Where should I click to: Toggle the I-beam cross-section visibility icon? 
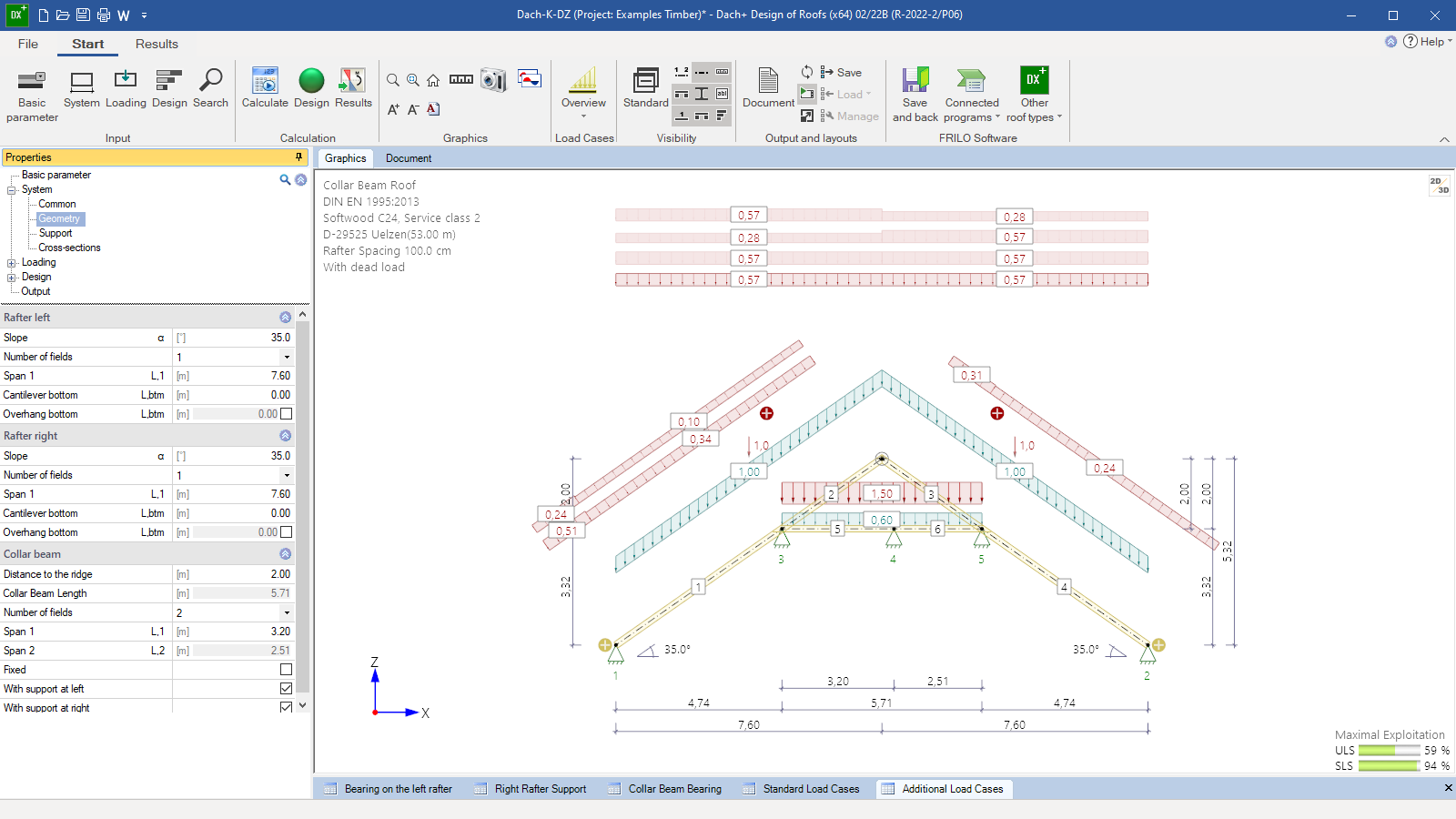coord(702,94)
